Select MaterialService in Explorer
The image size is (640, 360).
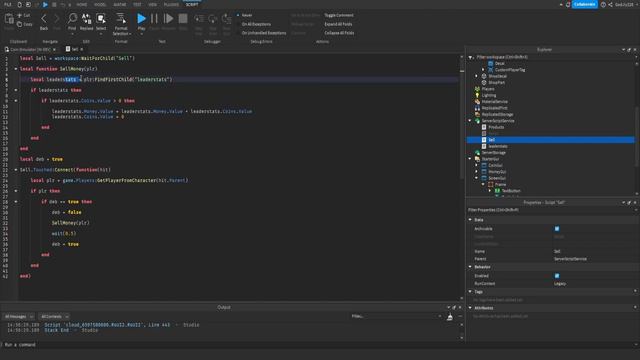point(494,102)
